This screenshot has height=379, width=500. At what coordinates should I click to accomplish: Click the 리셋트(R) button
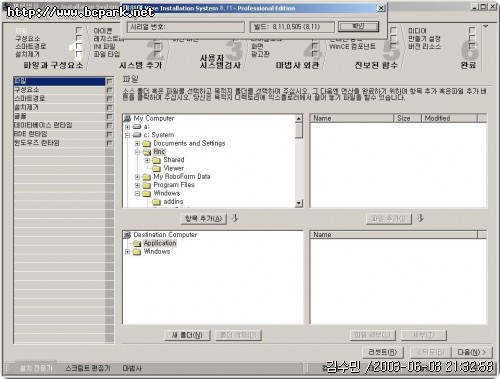tap(383, 352)
